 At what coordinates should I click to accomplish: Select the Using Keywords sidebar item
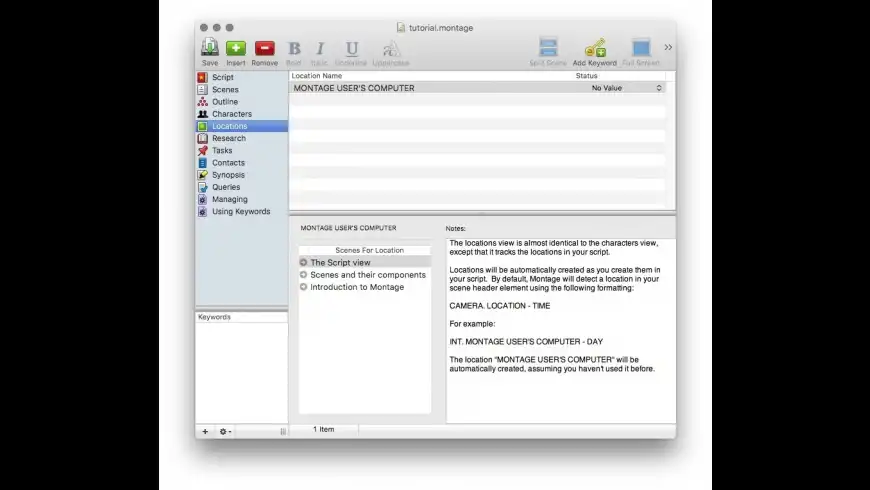click(x=241, y=211)
